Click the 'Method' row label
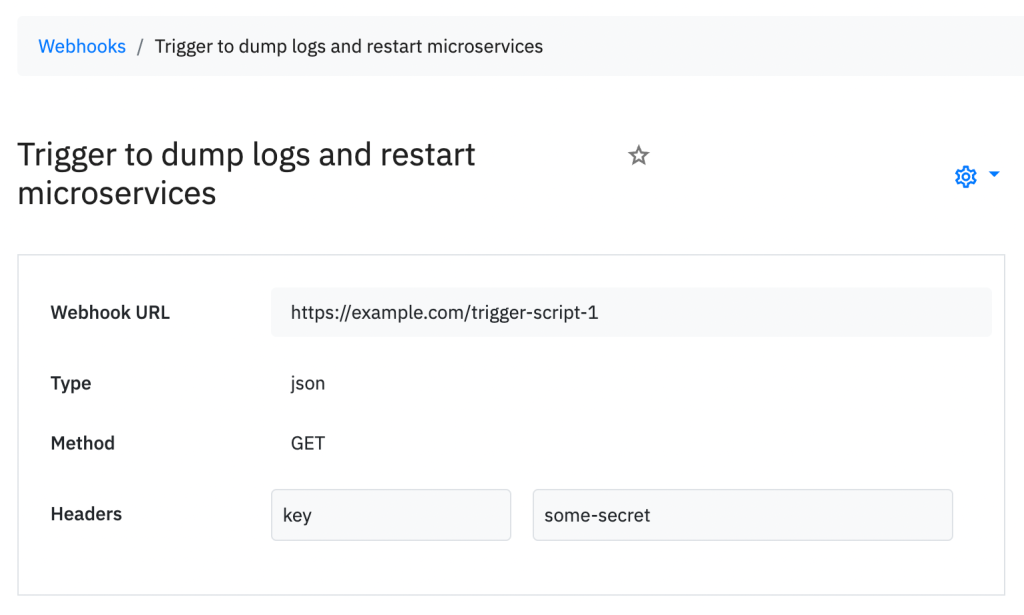 point(83,443)
